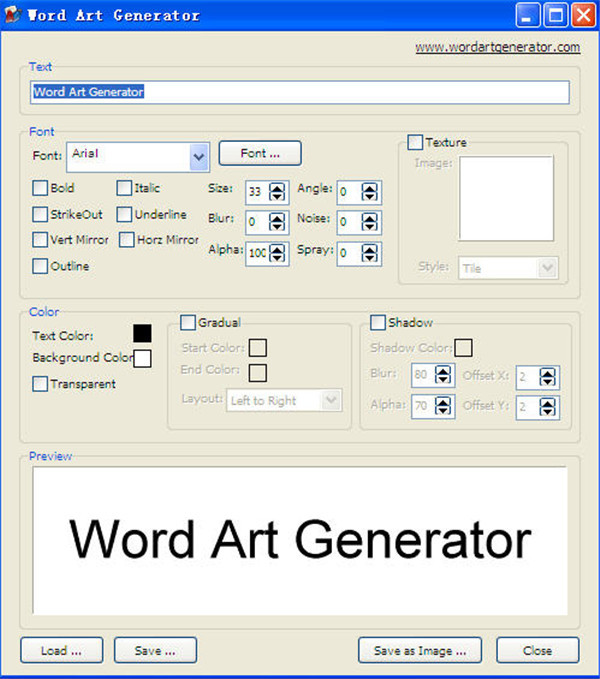Click the Font ... button

260,154
